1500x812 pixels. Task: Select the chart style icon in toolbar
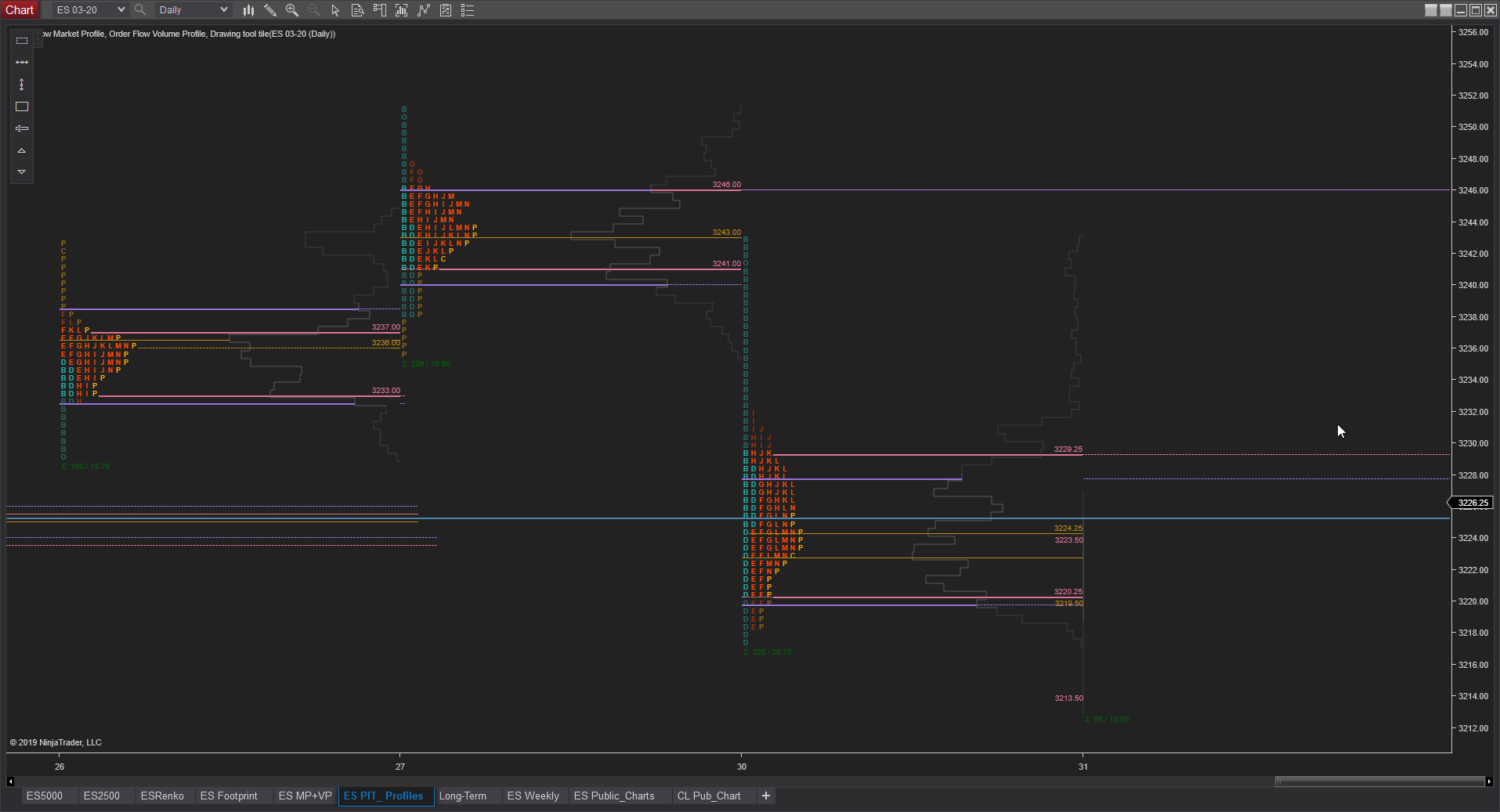click(x=248, y=10)
